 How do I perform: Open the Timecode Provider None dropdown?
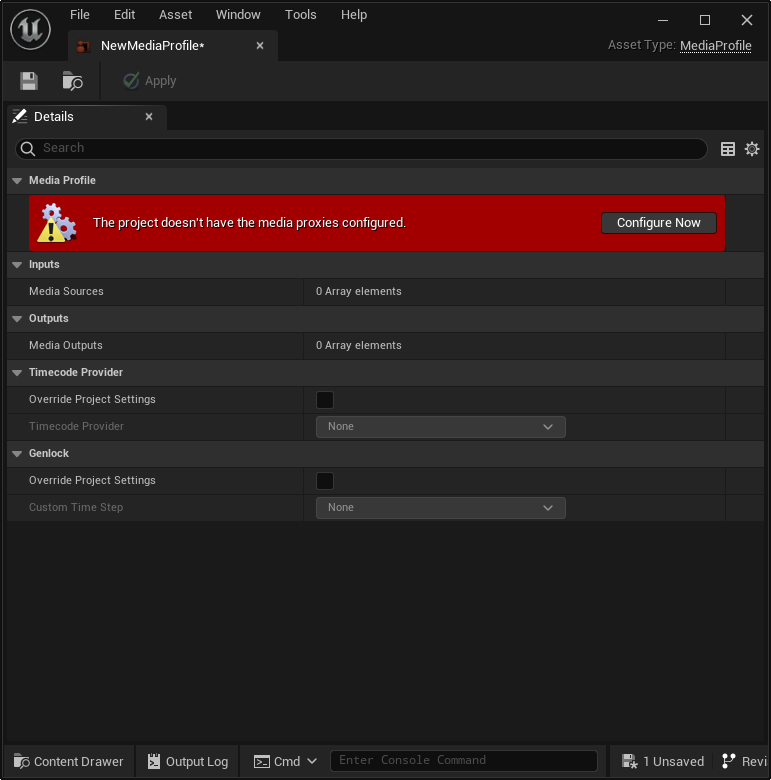click(x=441, y=427)
